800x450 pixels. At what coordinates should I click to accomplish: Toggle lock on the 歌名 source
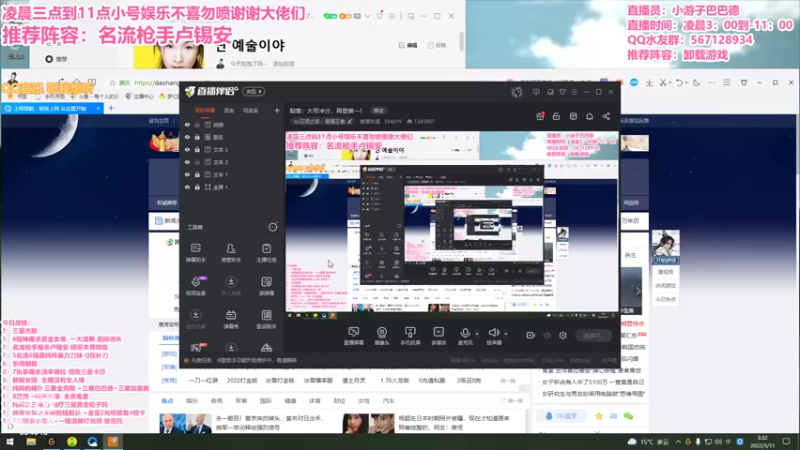pos(197,137)
